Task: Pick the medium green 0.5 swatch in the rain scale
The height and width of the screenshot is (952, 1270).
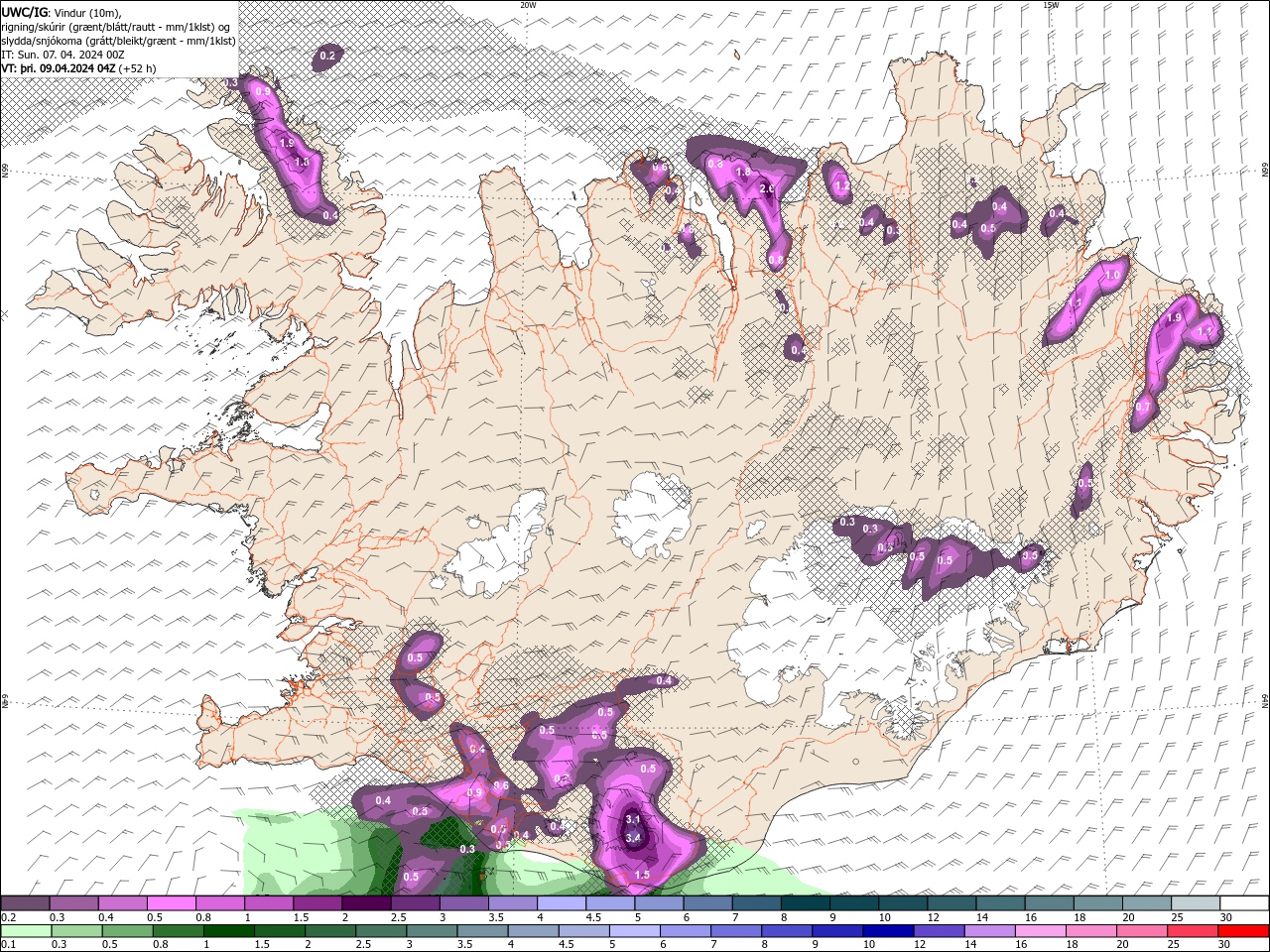Action: tap(127, 931)
